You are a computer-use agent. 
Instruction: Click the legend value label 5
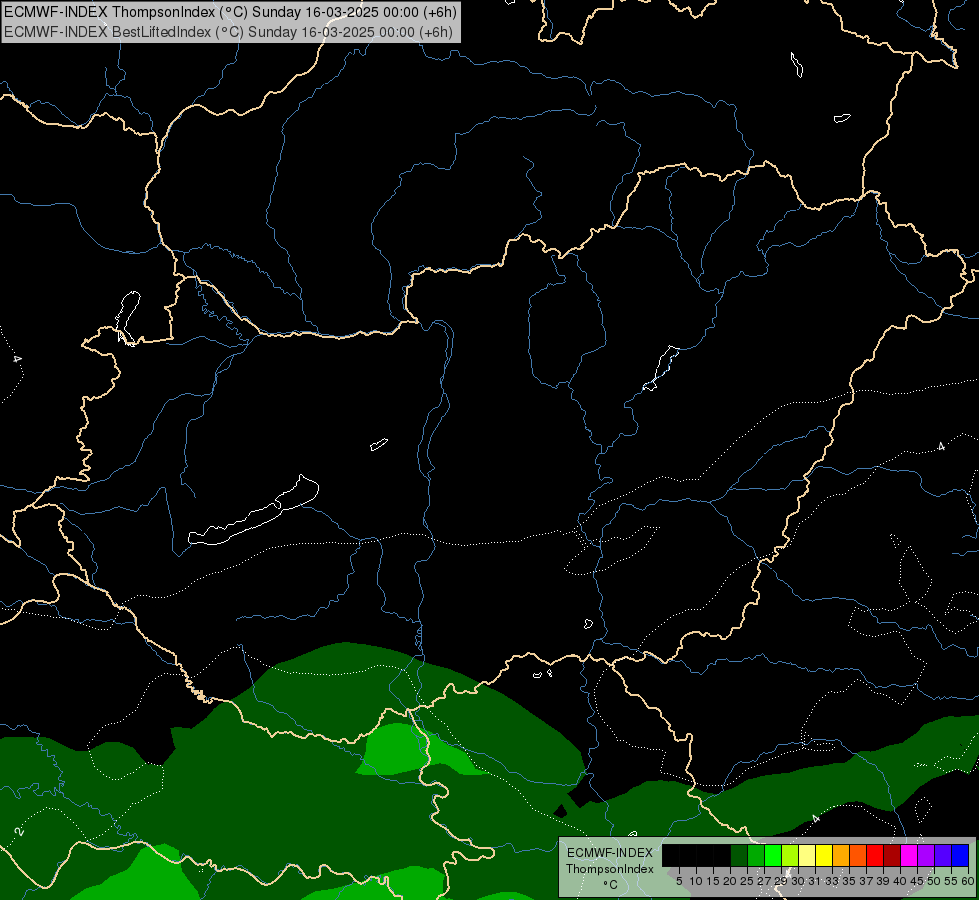(679, 881)
